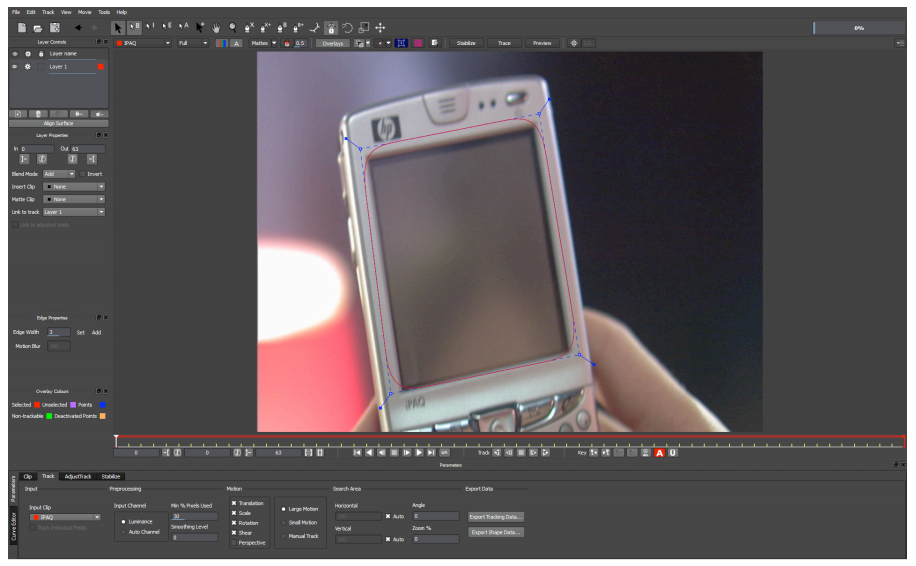916x566 pixels.
Task: Open the IPAQ clip dropdown in view toolbar
Action: point(143,43)
